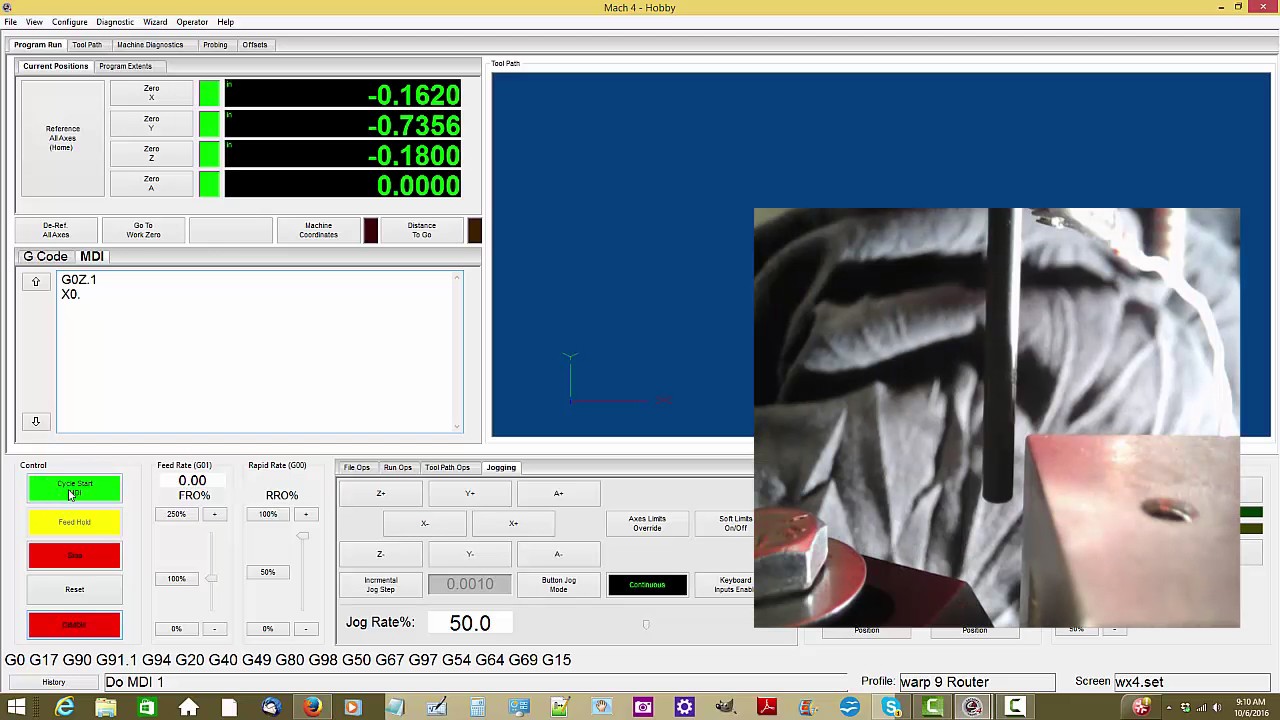Viewport: 1280px width, 720px height.
Task: Click the jog rate slider handle
Action: point(646,625)
